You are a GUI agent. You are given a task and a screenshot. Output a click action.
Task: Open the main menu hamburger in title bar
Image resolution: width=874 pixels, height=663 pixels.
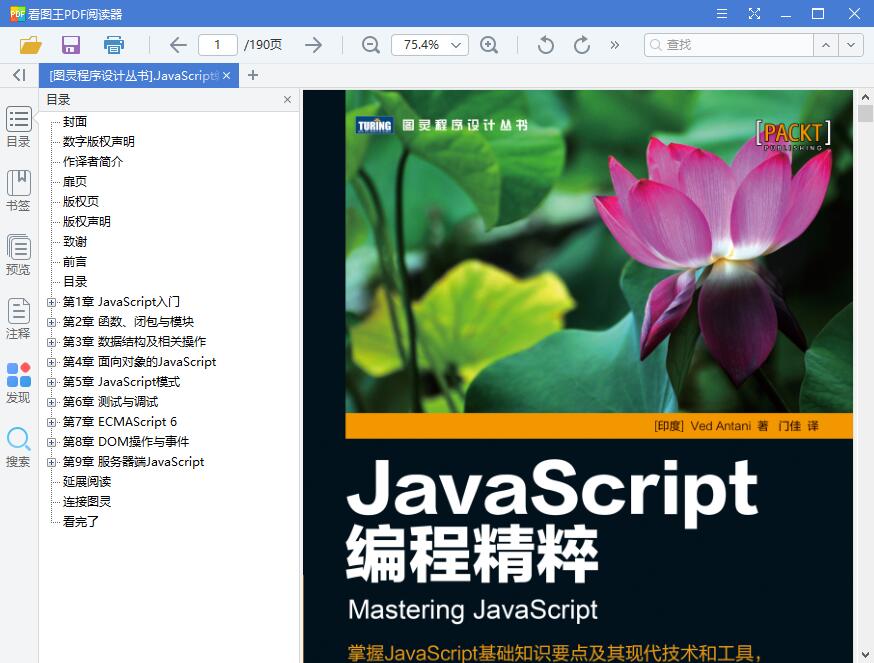click(722, 13)
